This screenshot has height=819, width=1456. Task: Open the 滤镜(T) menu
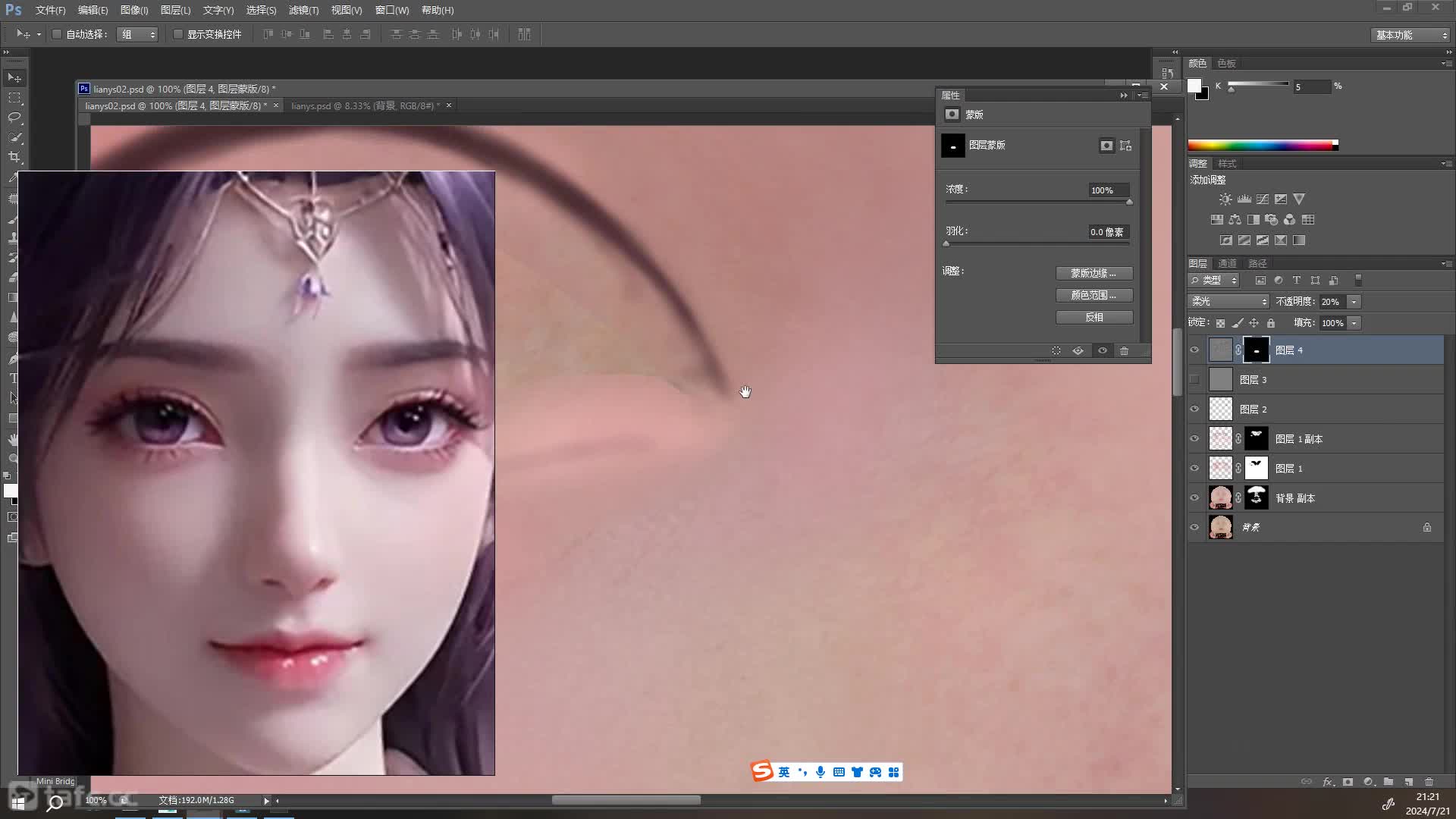pos(303,10)
